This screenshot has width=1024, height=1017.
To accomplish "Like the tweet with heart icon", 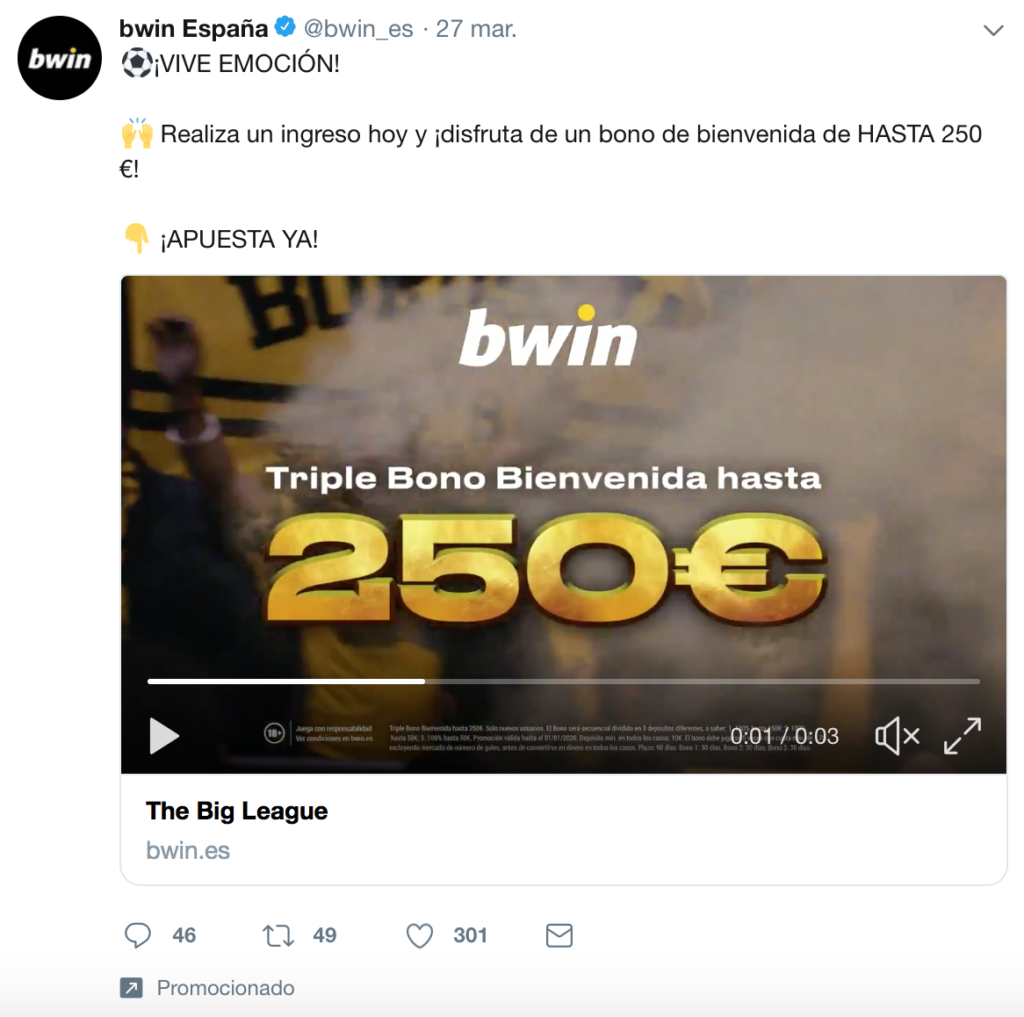I will tap(419, 935).
